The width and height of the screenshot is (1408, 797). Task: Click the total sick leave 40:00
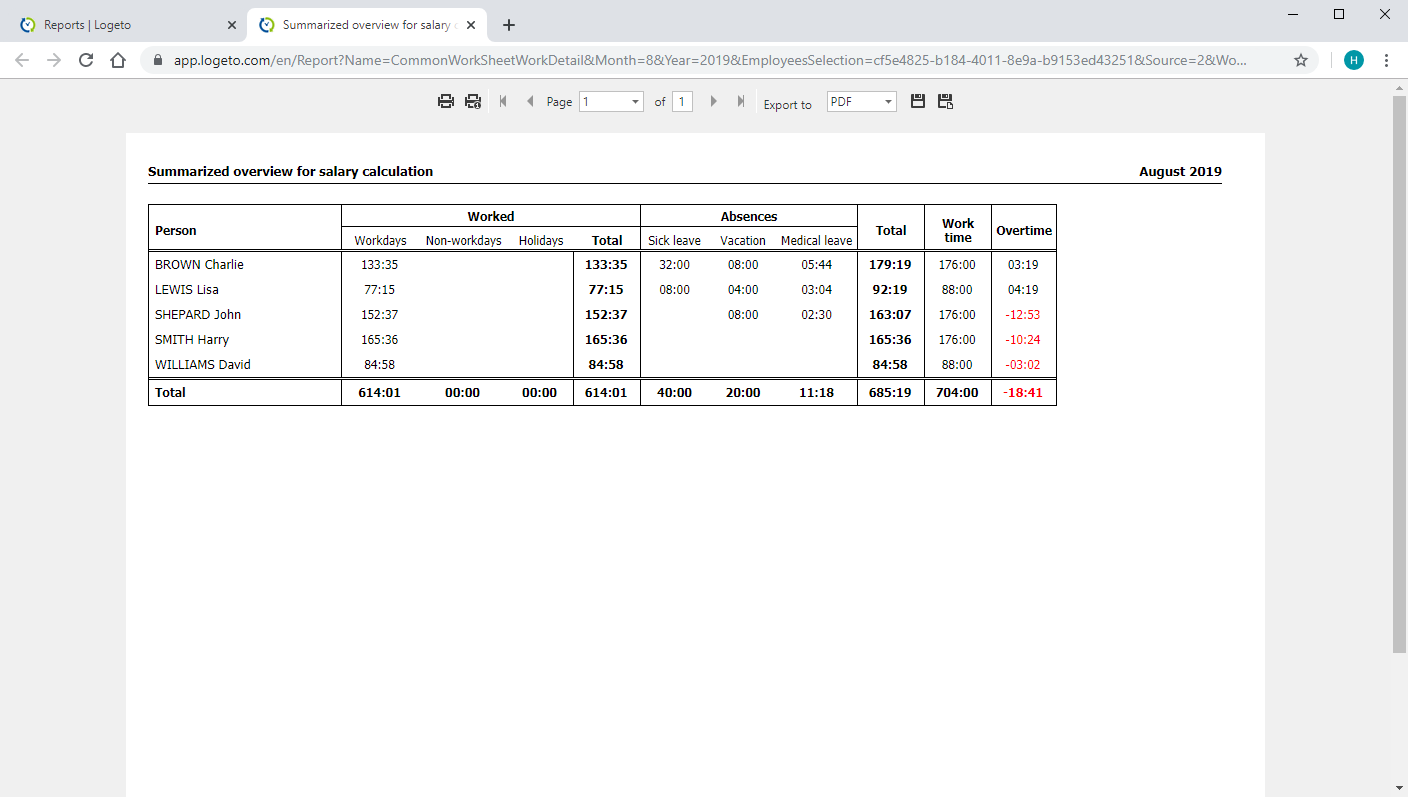click(675, 393)
